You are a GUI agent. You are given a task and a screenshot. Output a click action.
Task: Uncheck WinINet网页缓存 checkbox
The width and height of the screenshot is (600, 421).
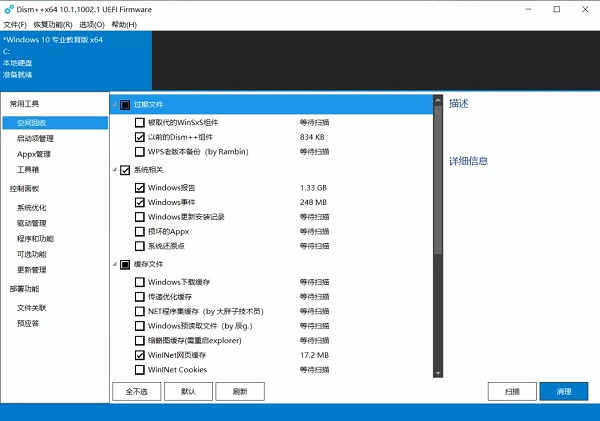click(x=140, y=355)
